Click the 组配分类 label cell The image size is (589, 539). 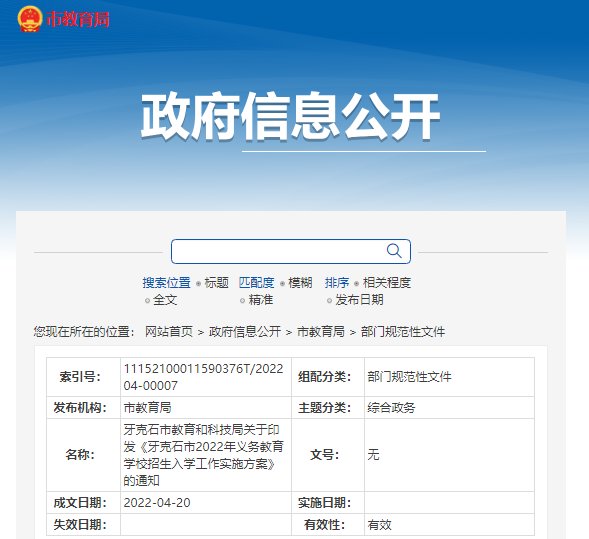328,377
